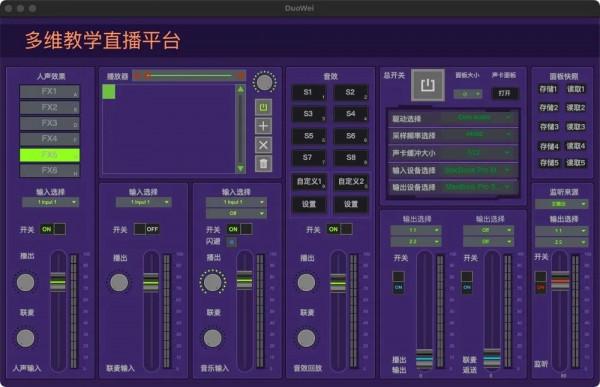Click the 播出 knob in 联麦输入 channel
The image size is (600, 387).
pos(119,282)
